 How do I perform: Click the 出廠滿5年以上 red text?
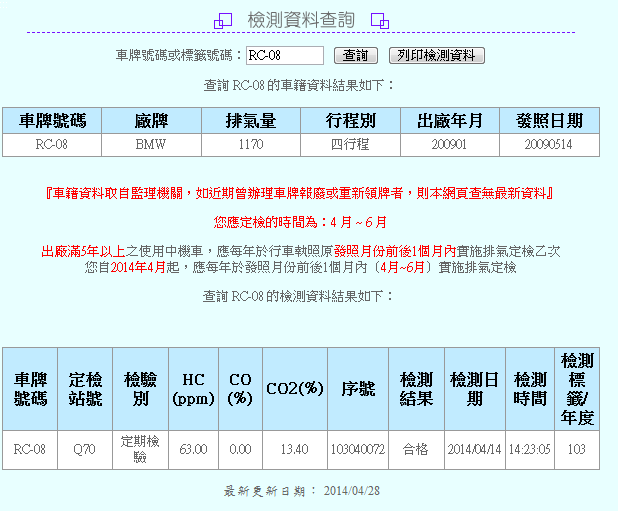[83, 251]
